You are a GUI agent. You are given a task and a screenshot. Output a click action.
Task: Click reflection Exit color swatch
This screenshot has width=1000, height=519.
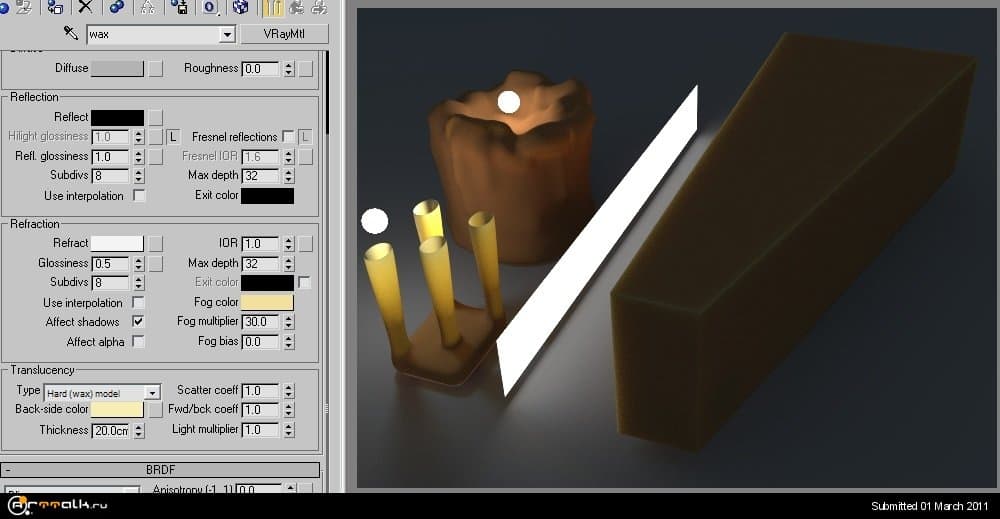click(x=267, y=196)
